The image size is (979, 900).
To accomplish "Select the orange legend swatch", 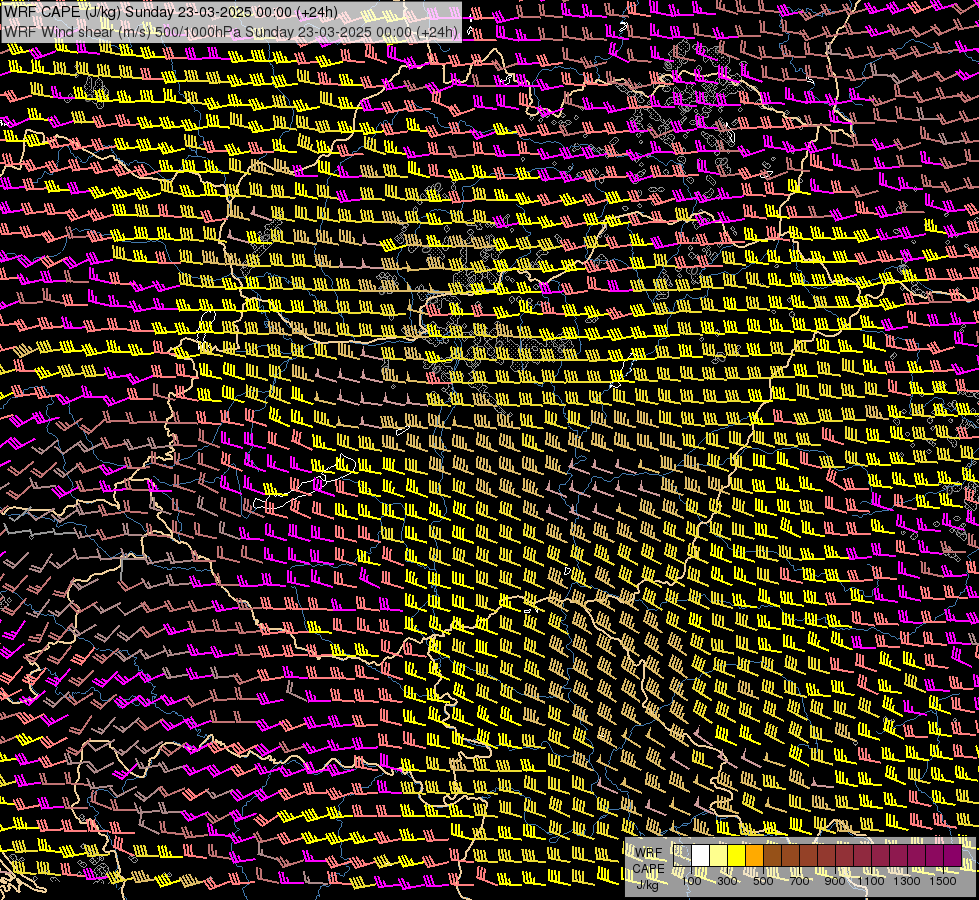I will (x=754, y=855).
